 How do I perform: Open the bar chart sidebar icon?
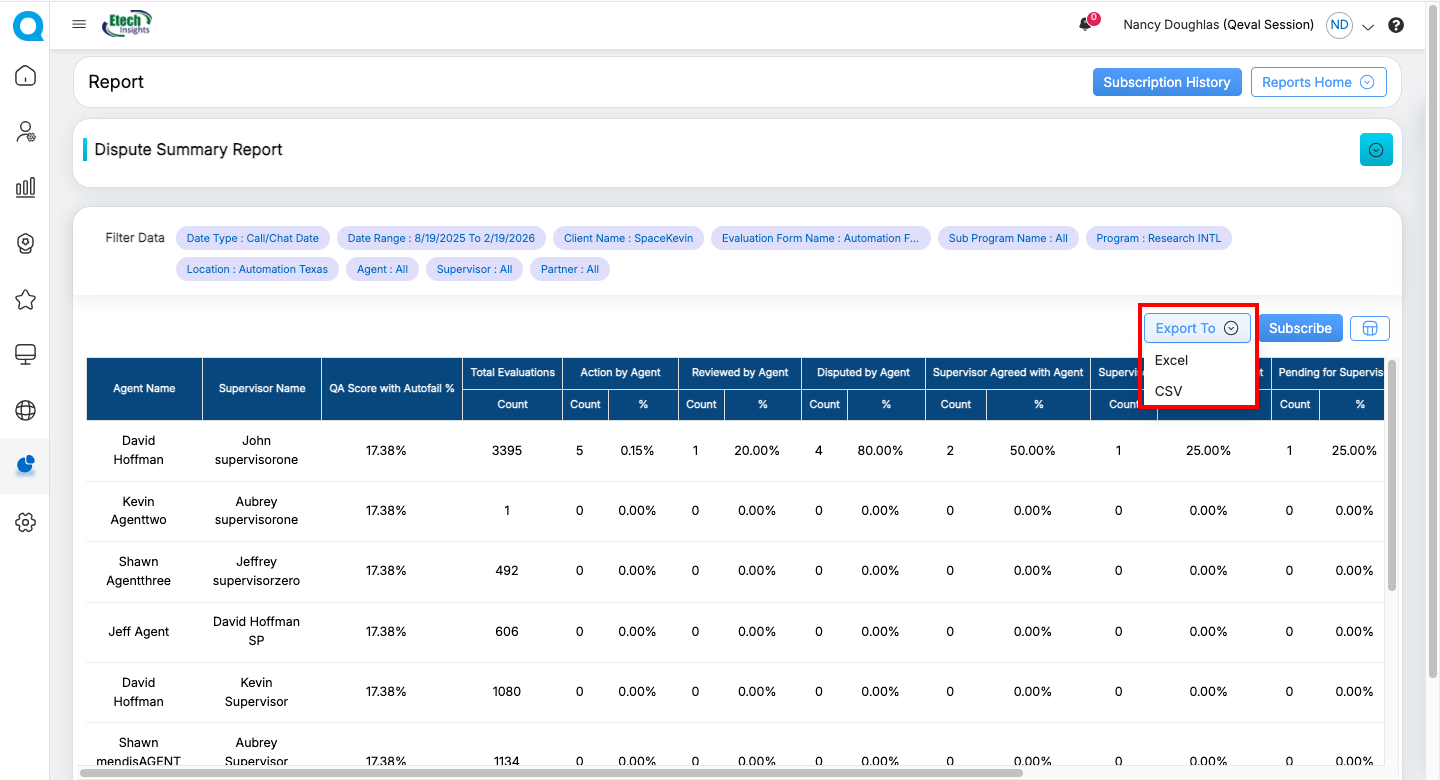(x=26, y=188)
